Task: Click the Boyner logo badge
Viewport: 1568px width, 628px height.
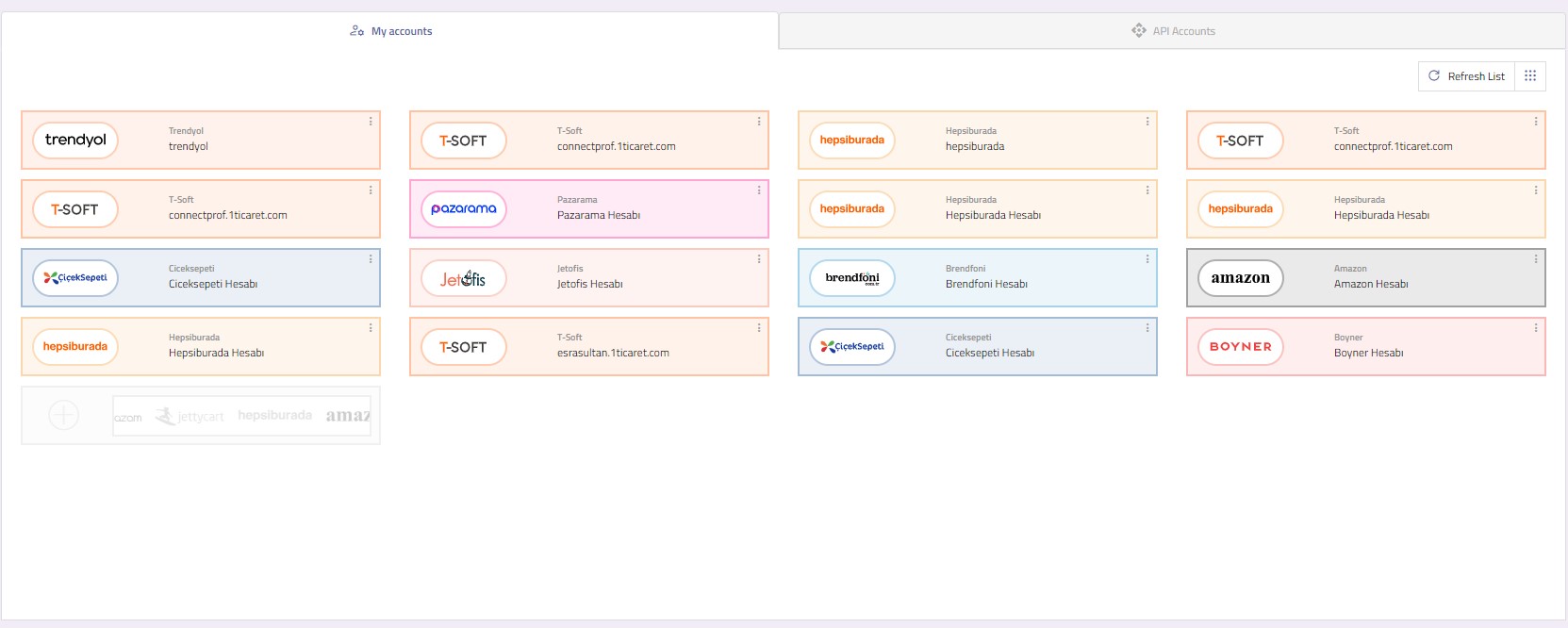Action: [x=1240, y=347]
